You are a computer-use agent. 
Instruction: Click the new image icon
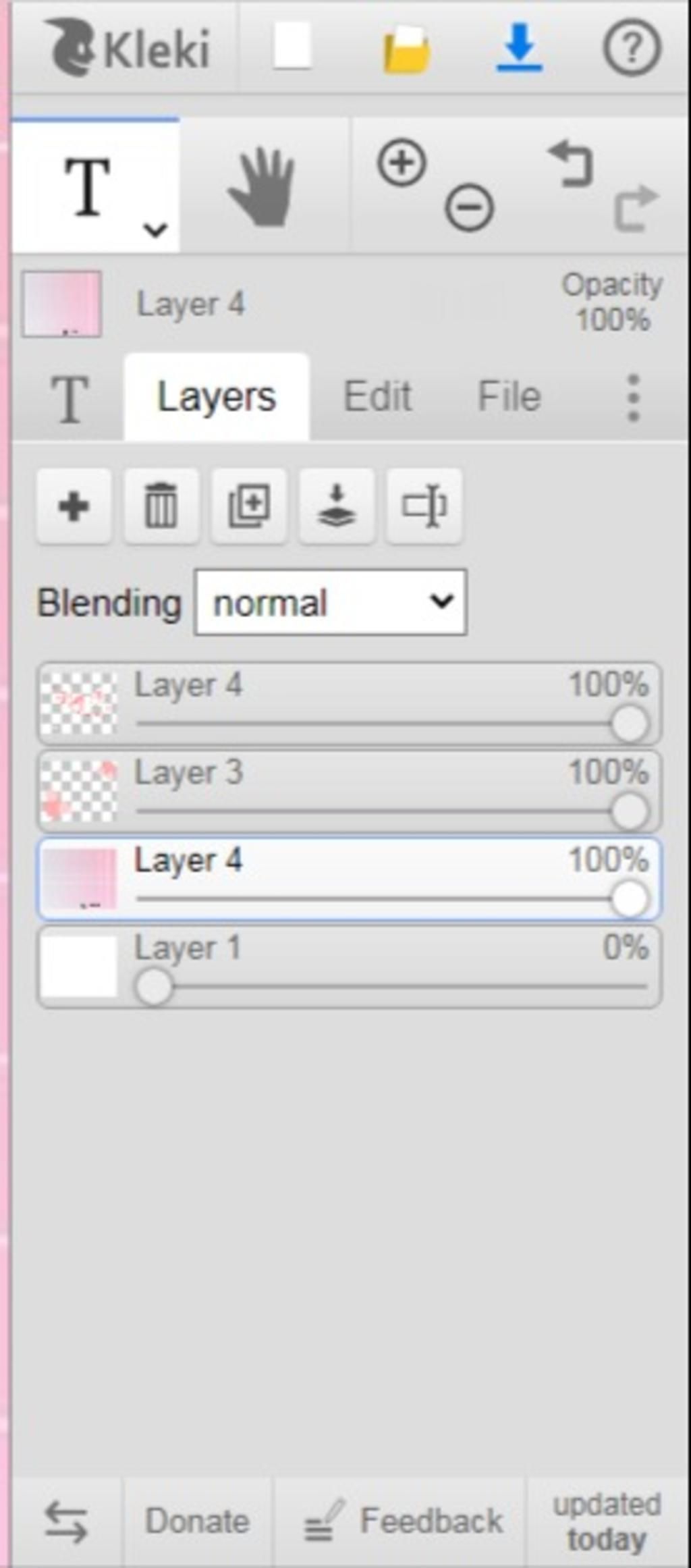(292, 46)
